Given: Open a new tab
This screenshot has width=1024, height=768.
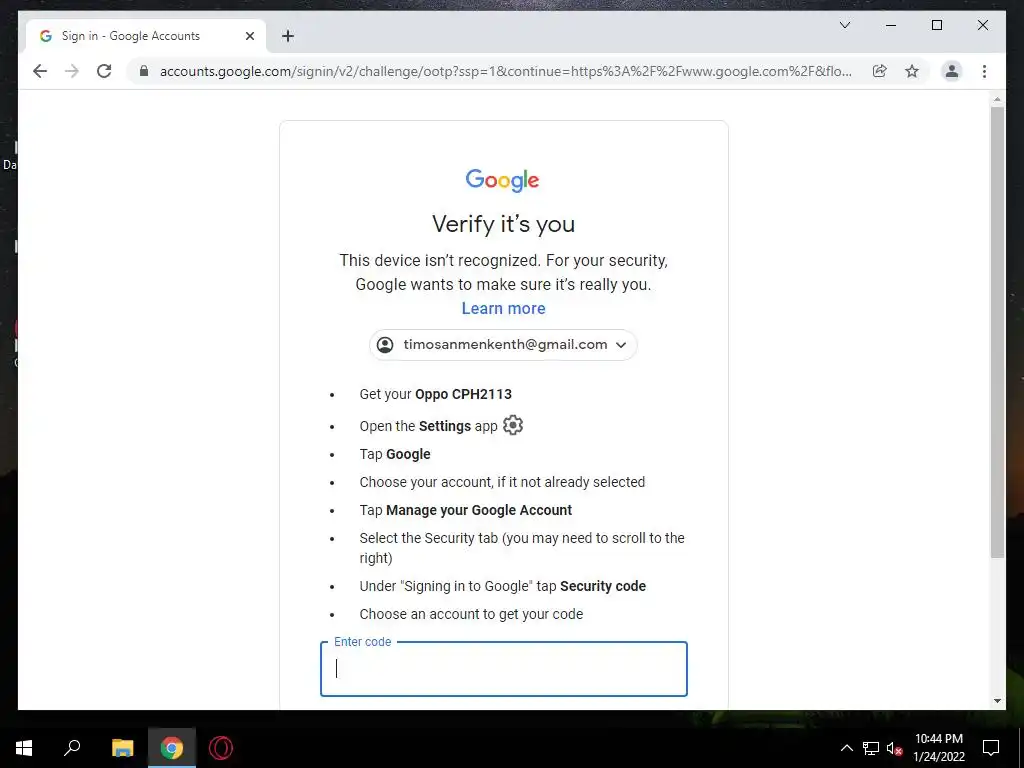Looking at the screenshot, I should (288, 36).
